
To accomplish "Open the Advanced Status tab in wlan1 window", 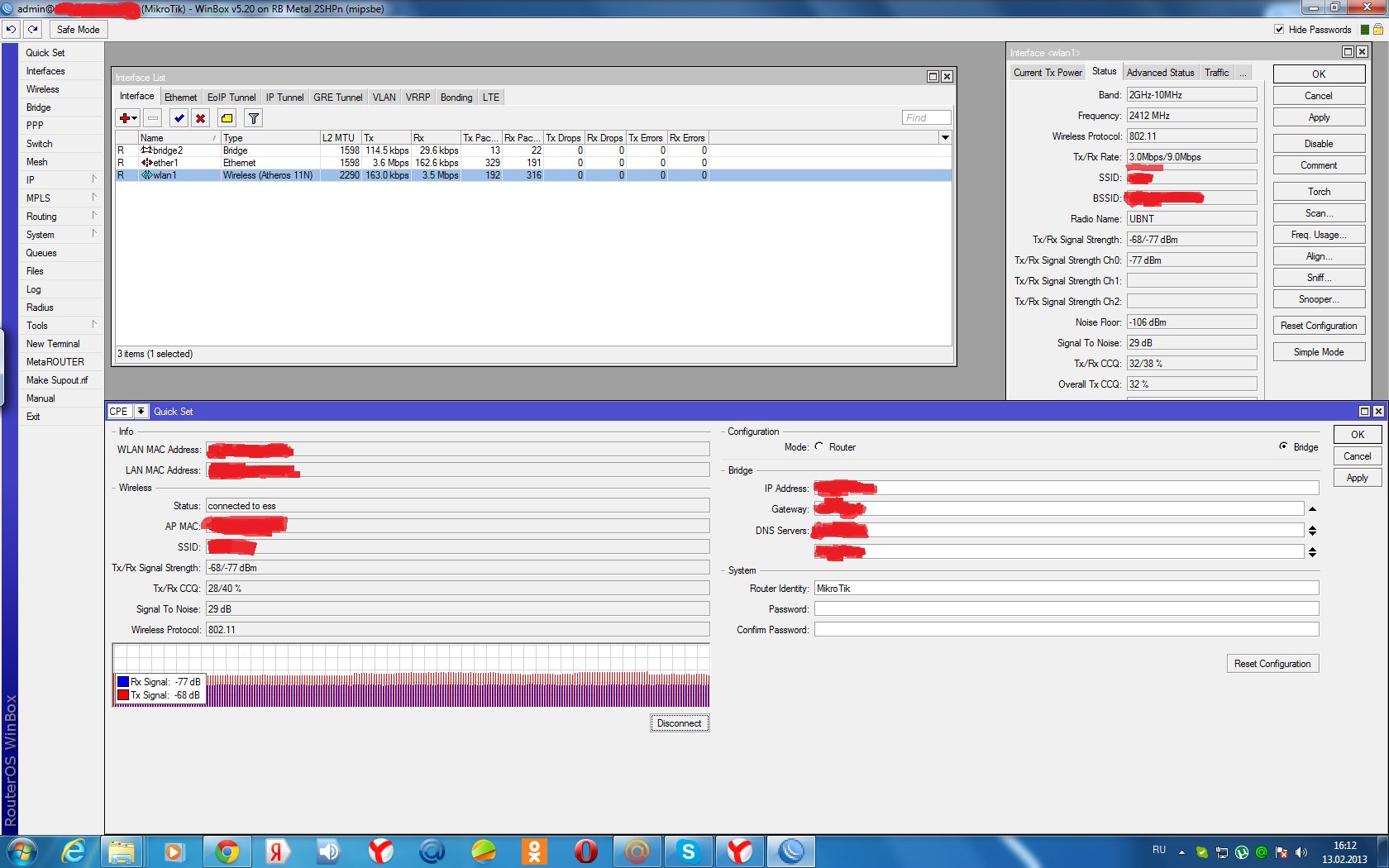I will coord(1160,73).
